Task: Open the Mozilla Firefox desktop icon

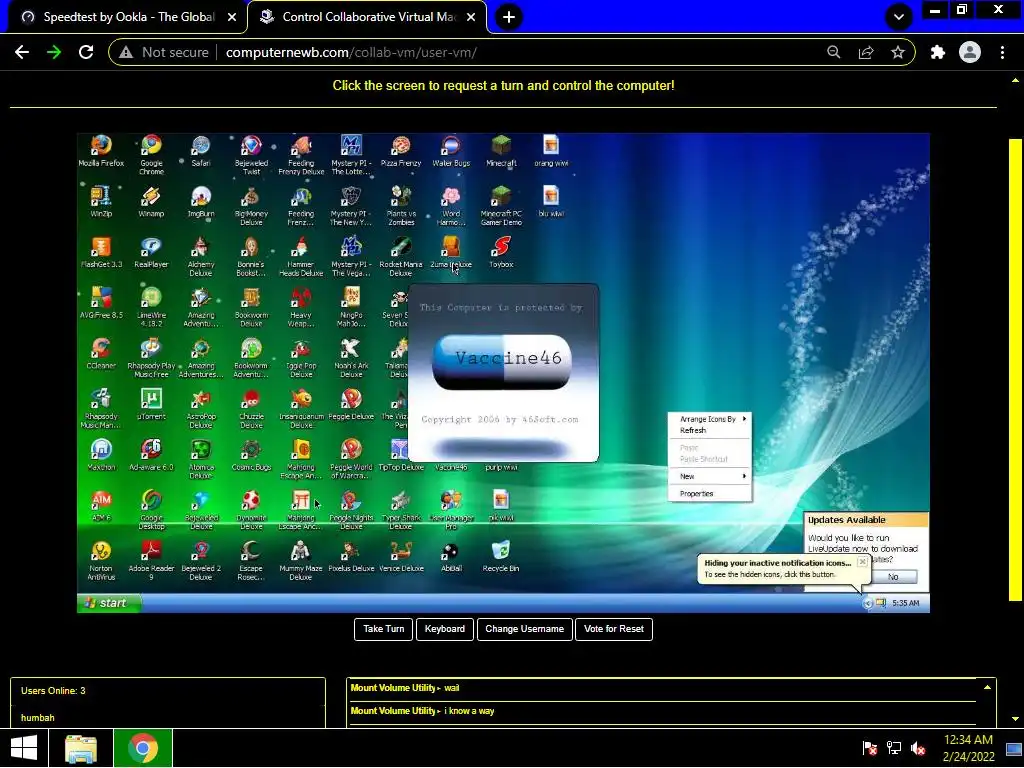Action: click(101, 150)
